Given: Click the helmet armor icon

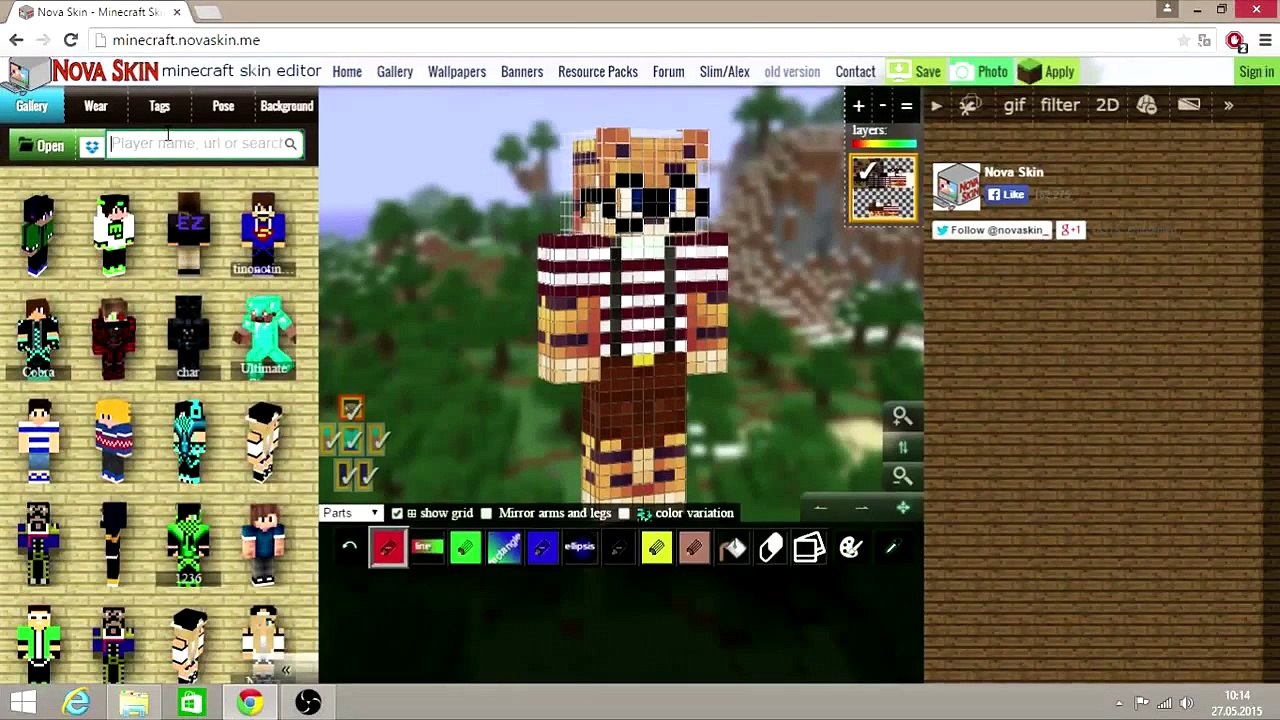Looking at the screenshot, I should pos(1146,105).
